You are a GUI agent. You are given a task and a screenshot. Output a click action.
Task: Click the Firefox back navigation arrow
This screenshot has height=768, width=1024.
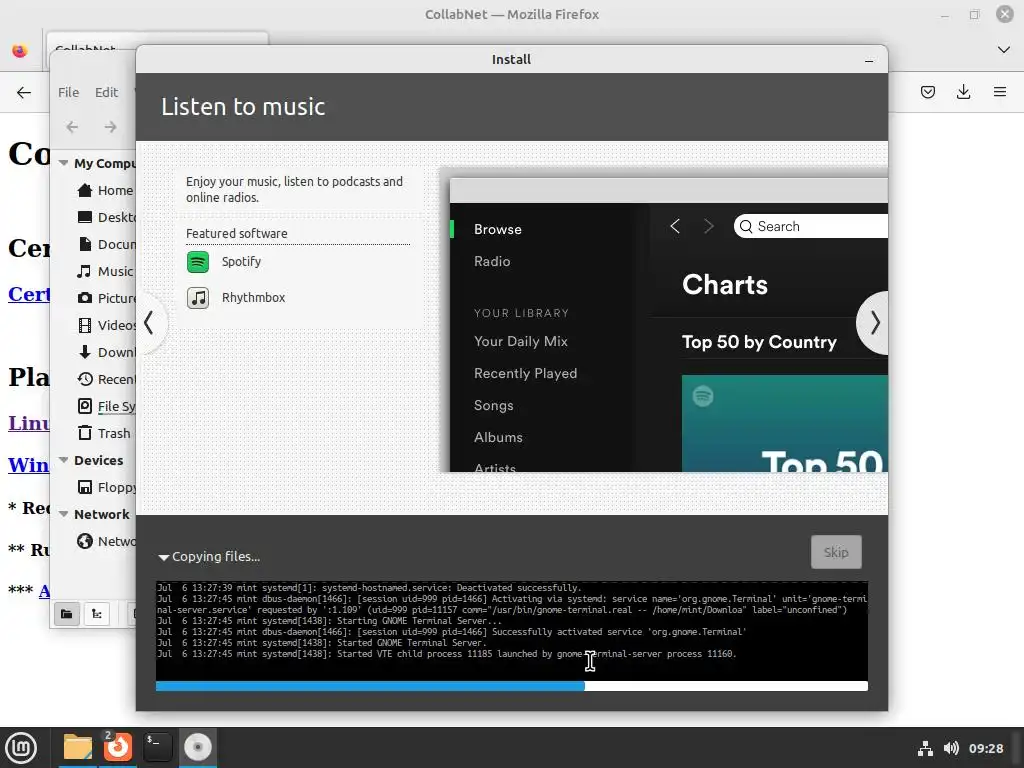click(24, 93)
